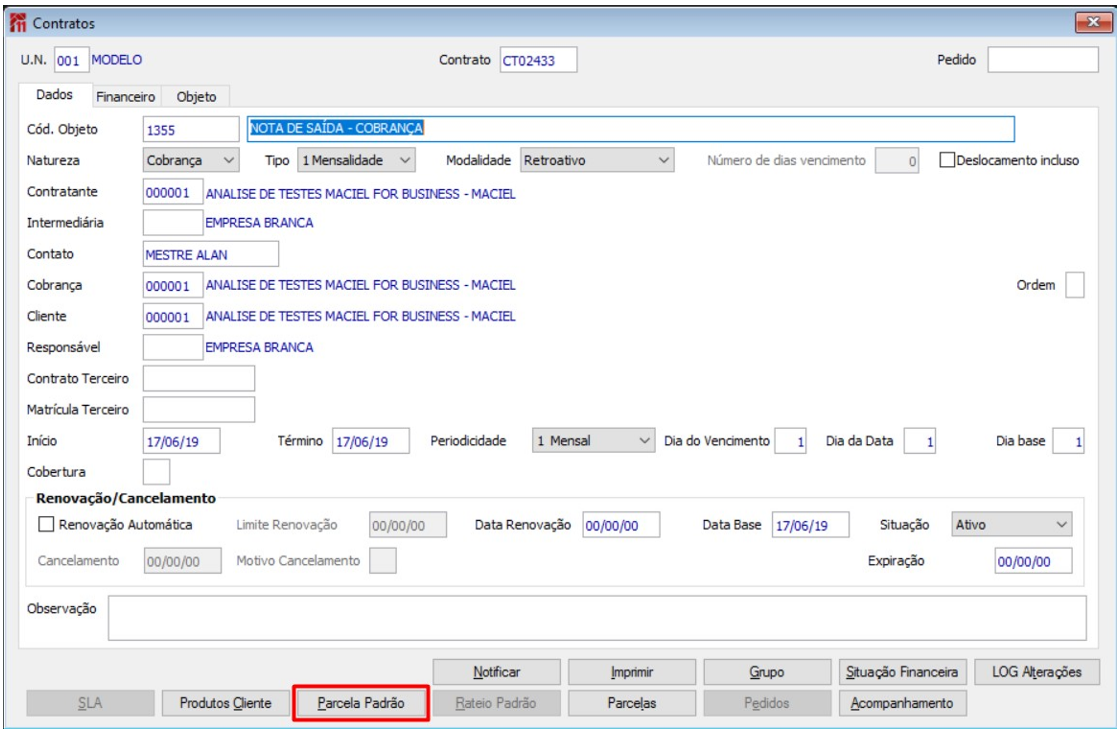Click the SLA button
Screen dimensions: 1118x731
91,703
